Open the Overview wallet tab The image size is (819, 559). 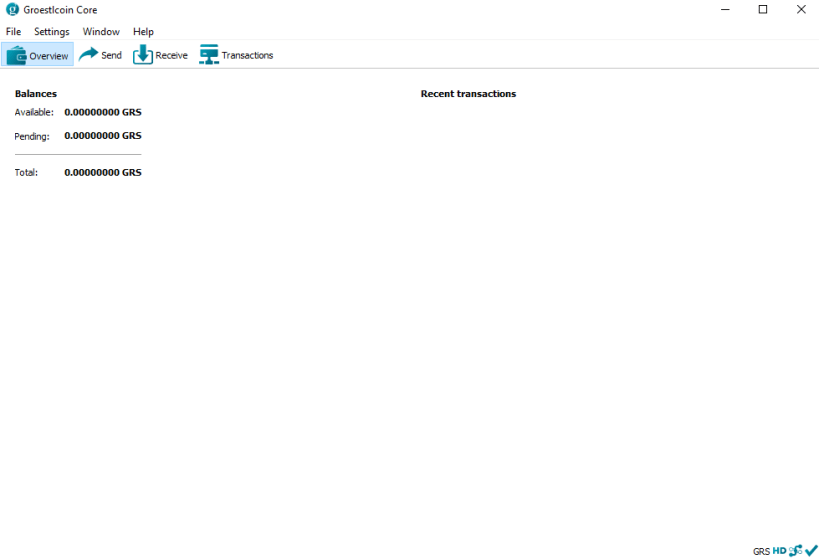[38, 55]
